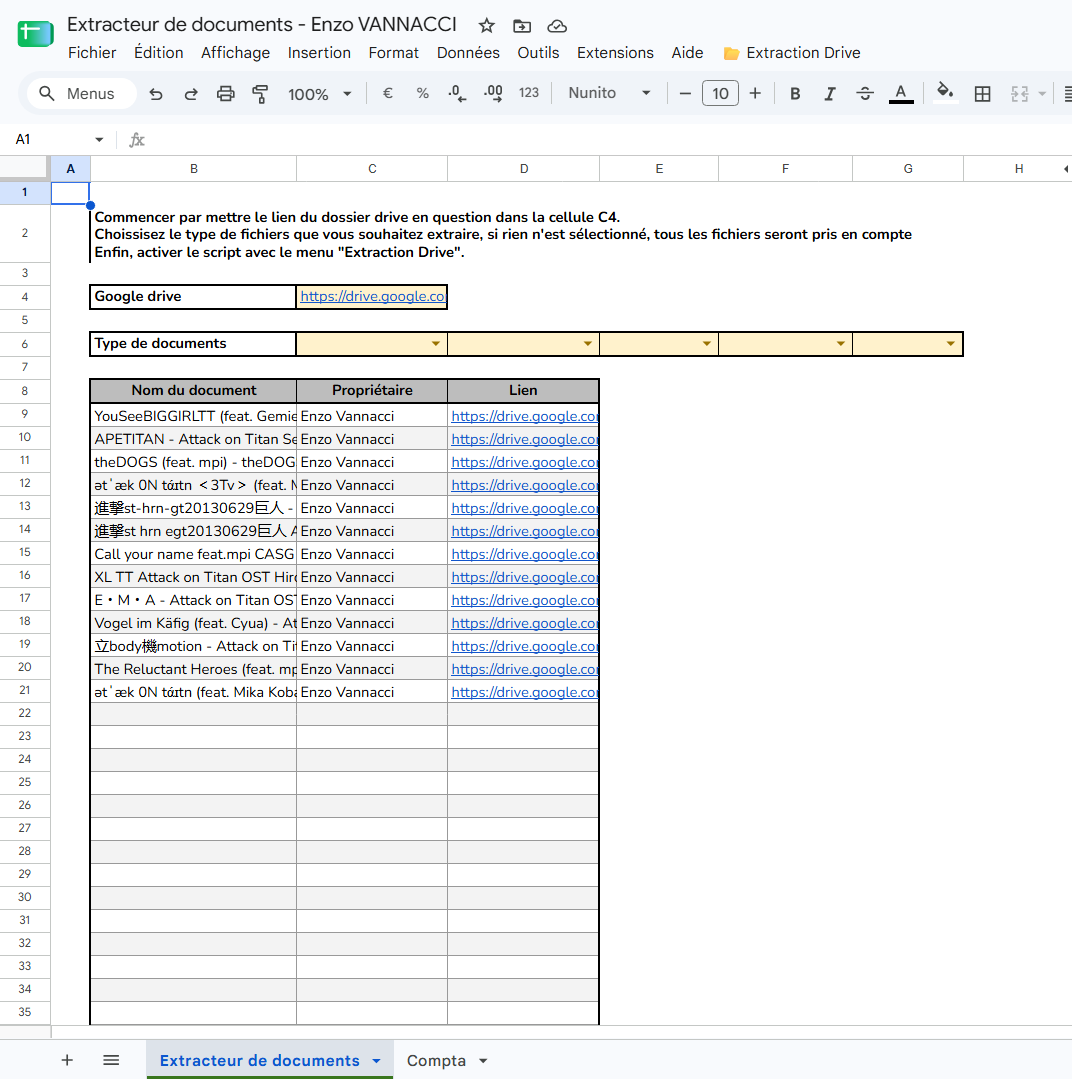Open the Outils menu
The image size is (1072, 1079).
click(x=538, y=53)
